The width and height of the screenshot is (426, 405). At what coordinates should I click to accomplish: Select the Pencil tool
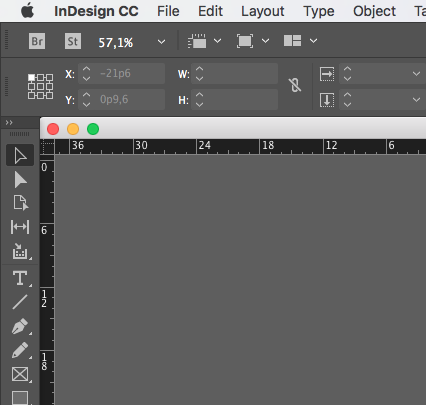click(20, 350)
